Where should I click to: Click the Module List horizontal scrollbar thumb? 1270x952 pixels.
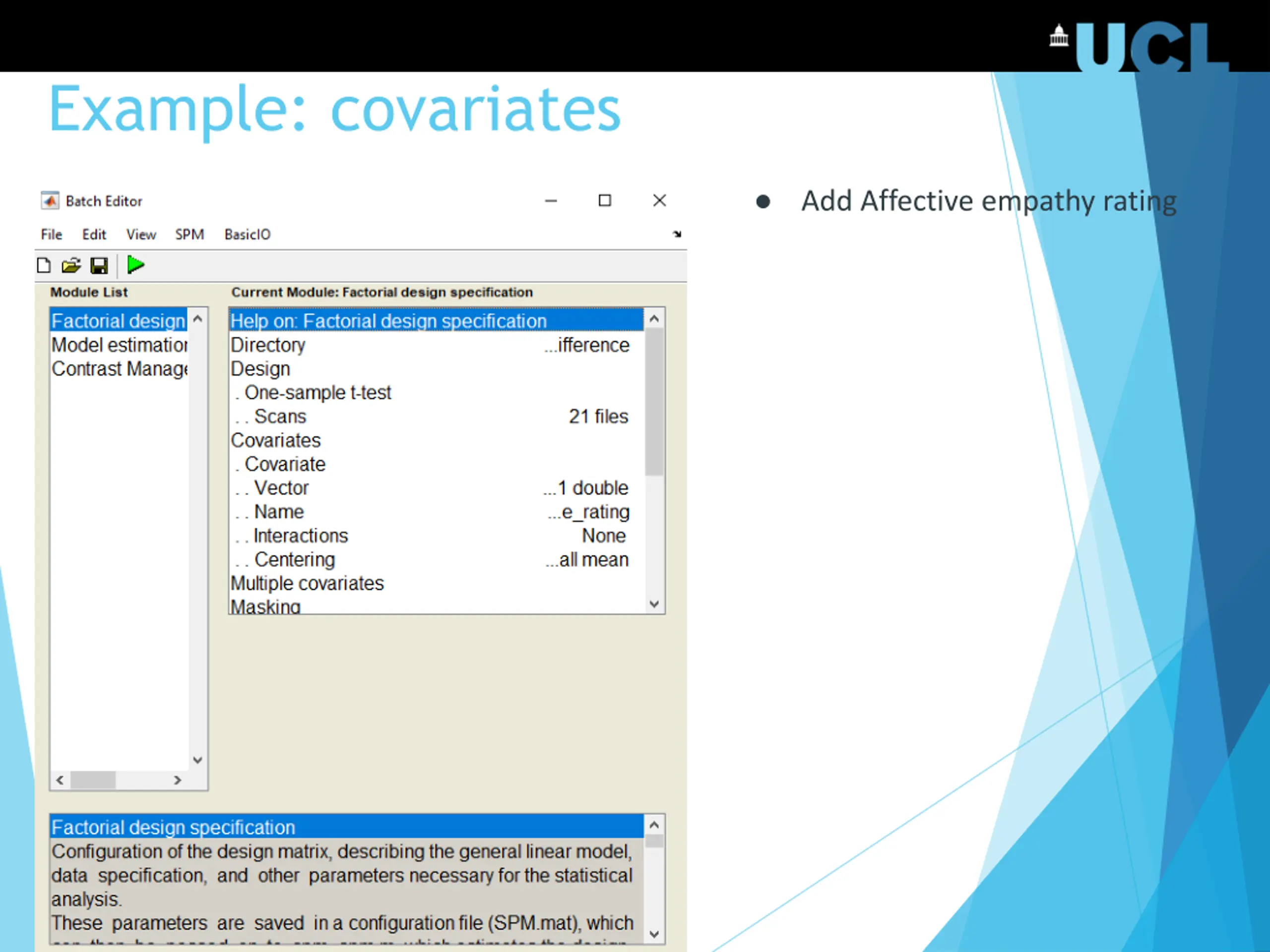pyautogui.click(x=93, y=780)
